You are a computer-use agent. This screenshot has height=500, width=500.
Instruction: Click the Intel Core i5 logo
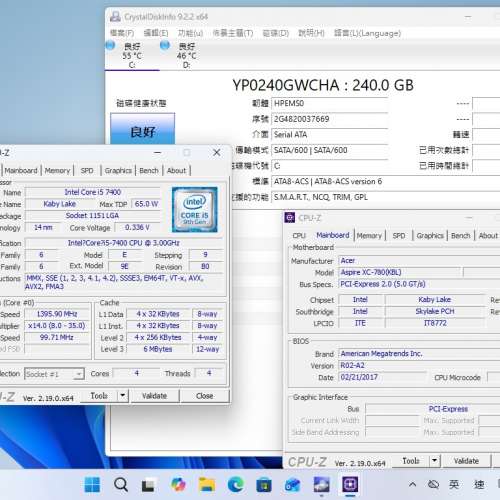(x=195, y=209)
